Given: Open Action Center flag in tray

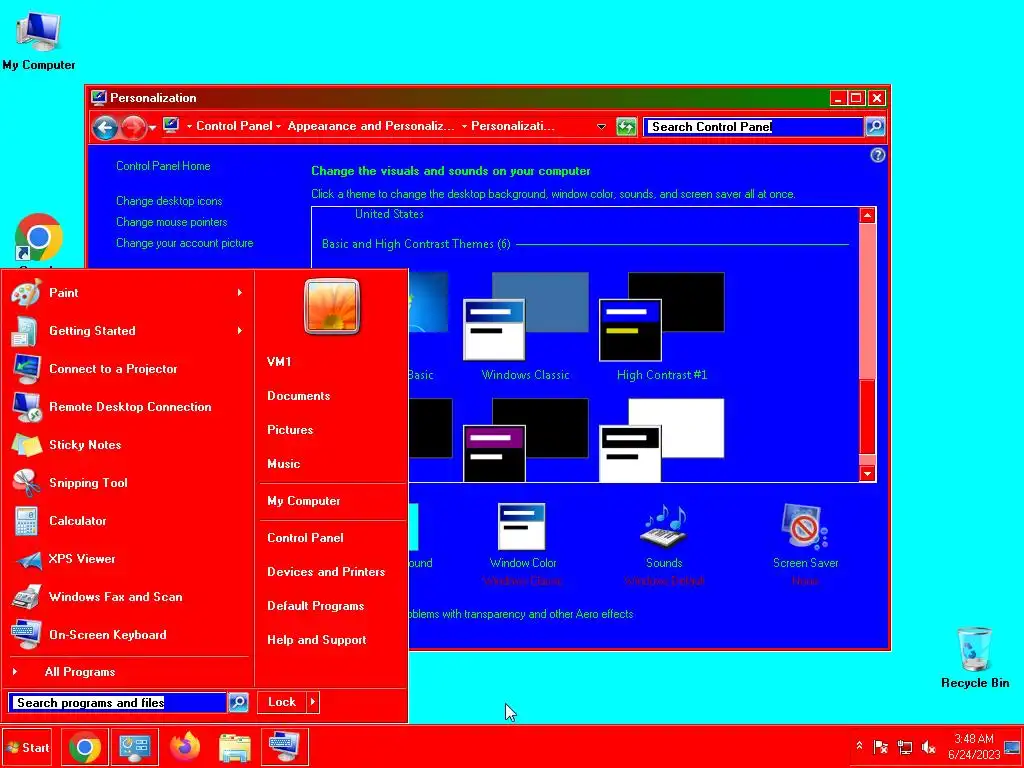Looking at the screenshot, I should click(x=881, y=746).
